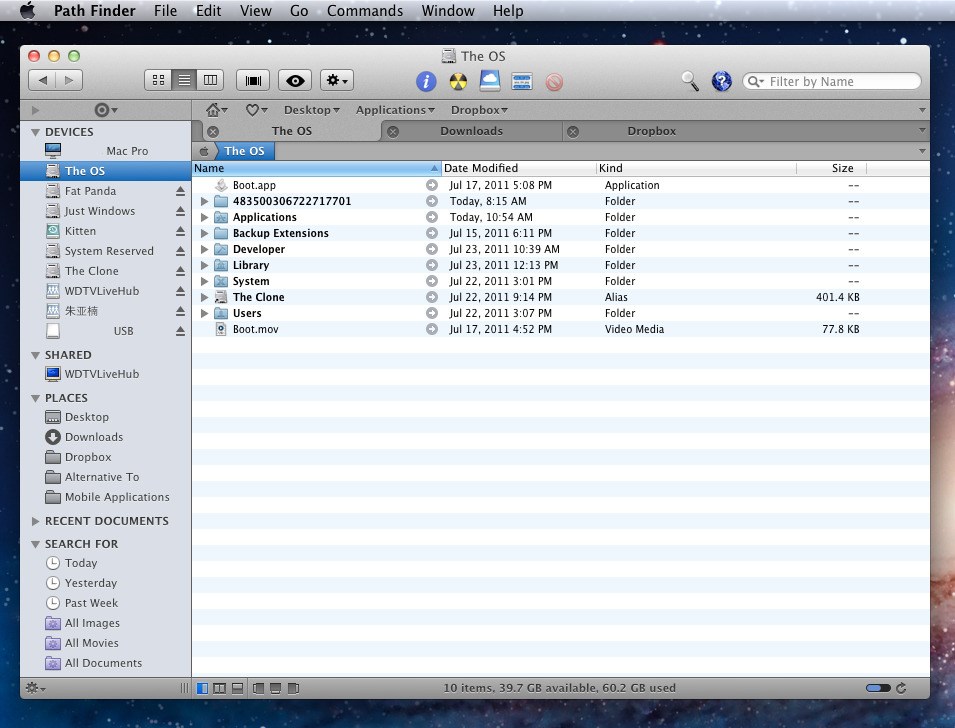Open Mobile Applications in sidebar
This screenshot has height=728, width=955.
105,497
